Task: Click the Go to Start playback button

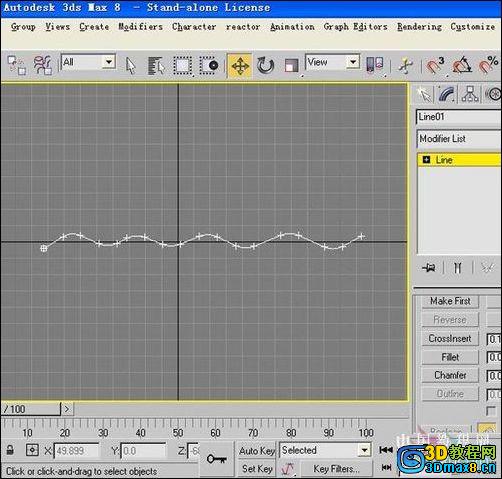Action: (x=386, y=450)
